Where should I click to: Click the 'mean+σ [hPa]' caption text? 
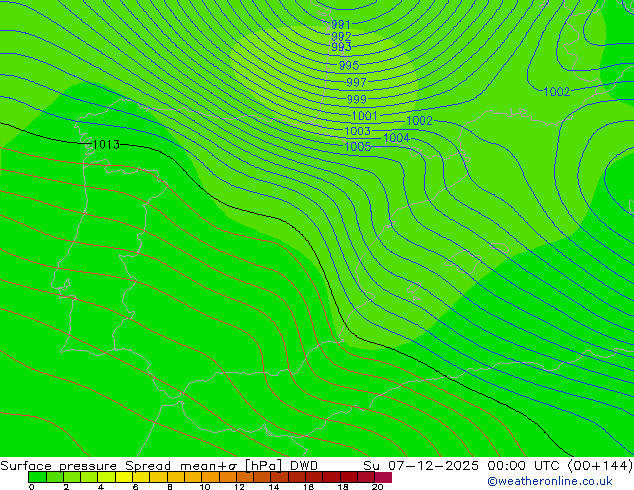[x=231, y=466]
